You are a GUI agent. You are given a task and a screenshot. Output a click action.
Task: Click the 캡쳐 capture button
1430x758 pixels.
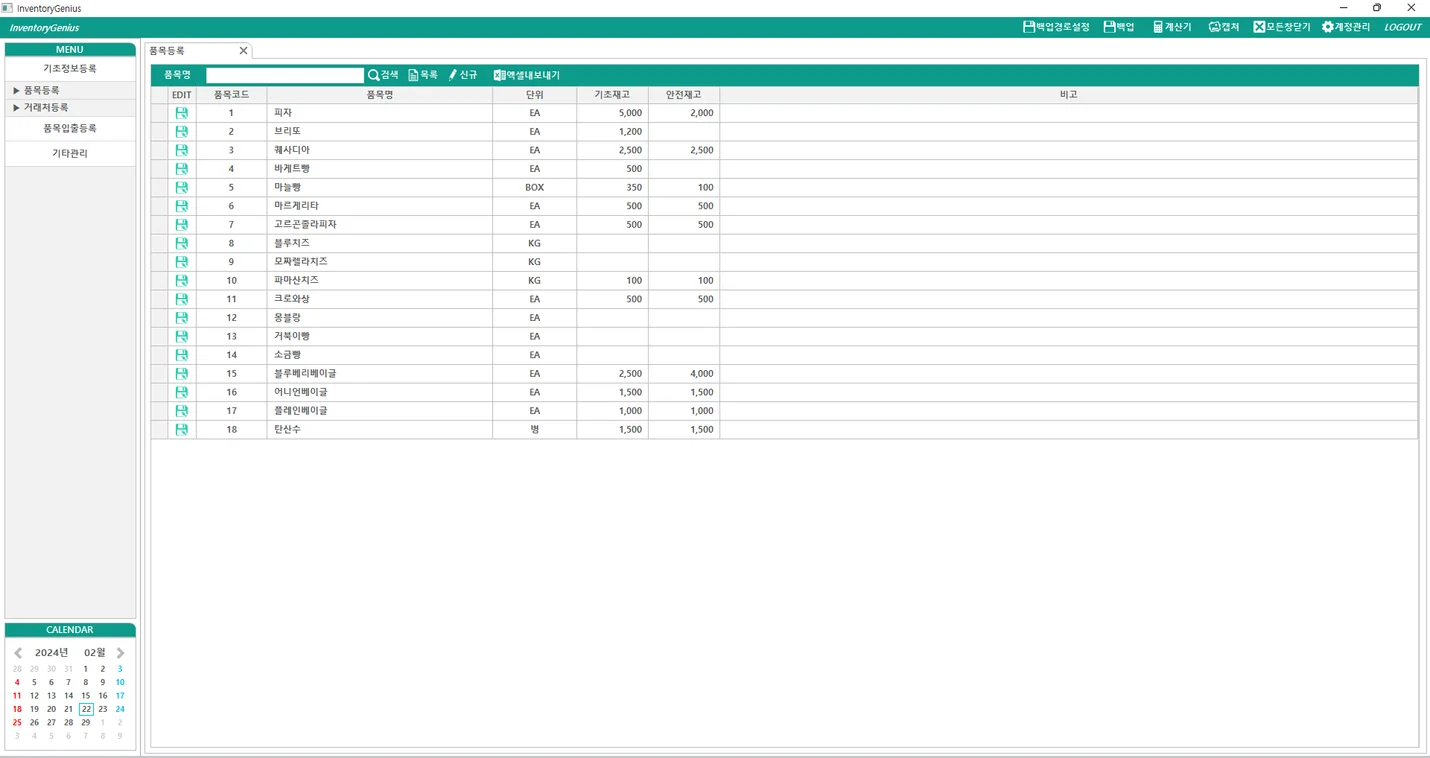pos(1224,27)
